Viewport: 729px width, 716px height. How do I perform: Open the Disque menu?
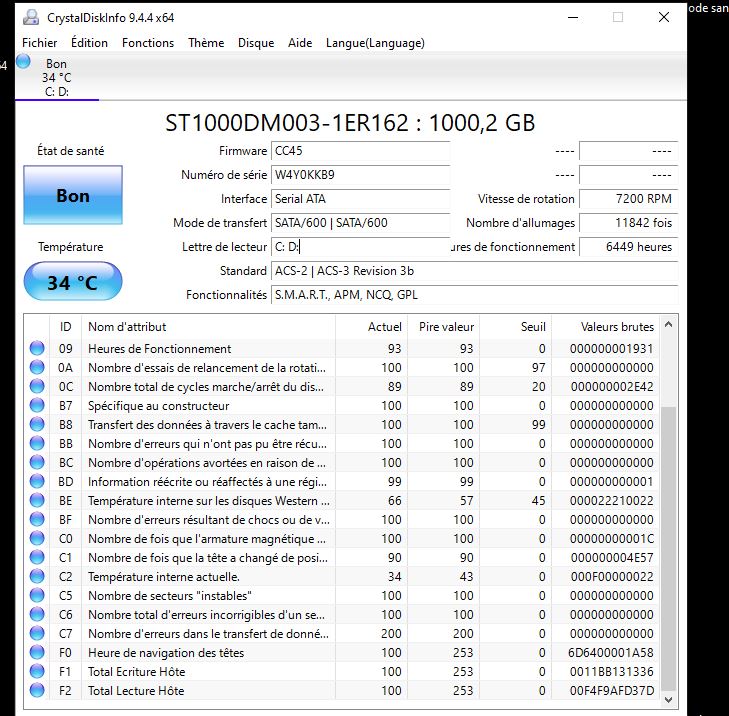click(x=256, y=43)
